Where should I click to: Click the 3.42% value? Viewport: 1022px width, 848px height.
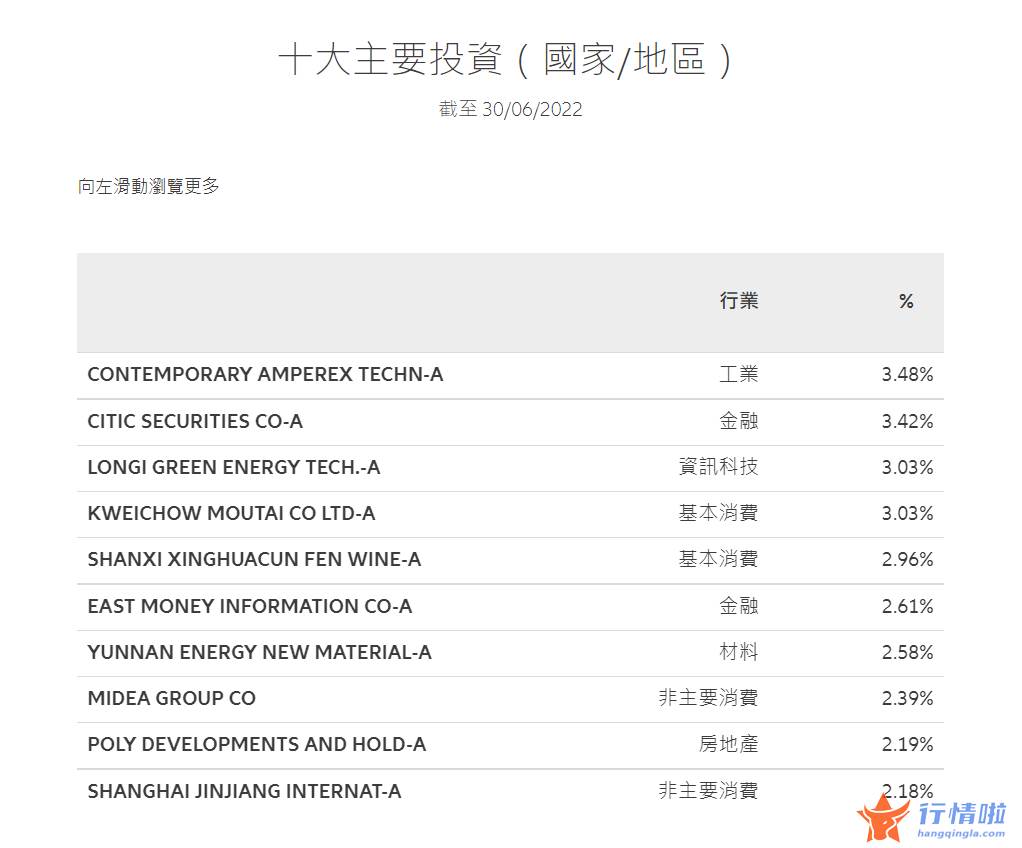907,421
